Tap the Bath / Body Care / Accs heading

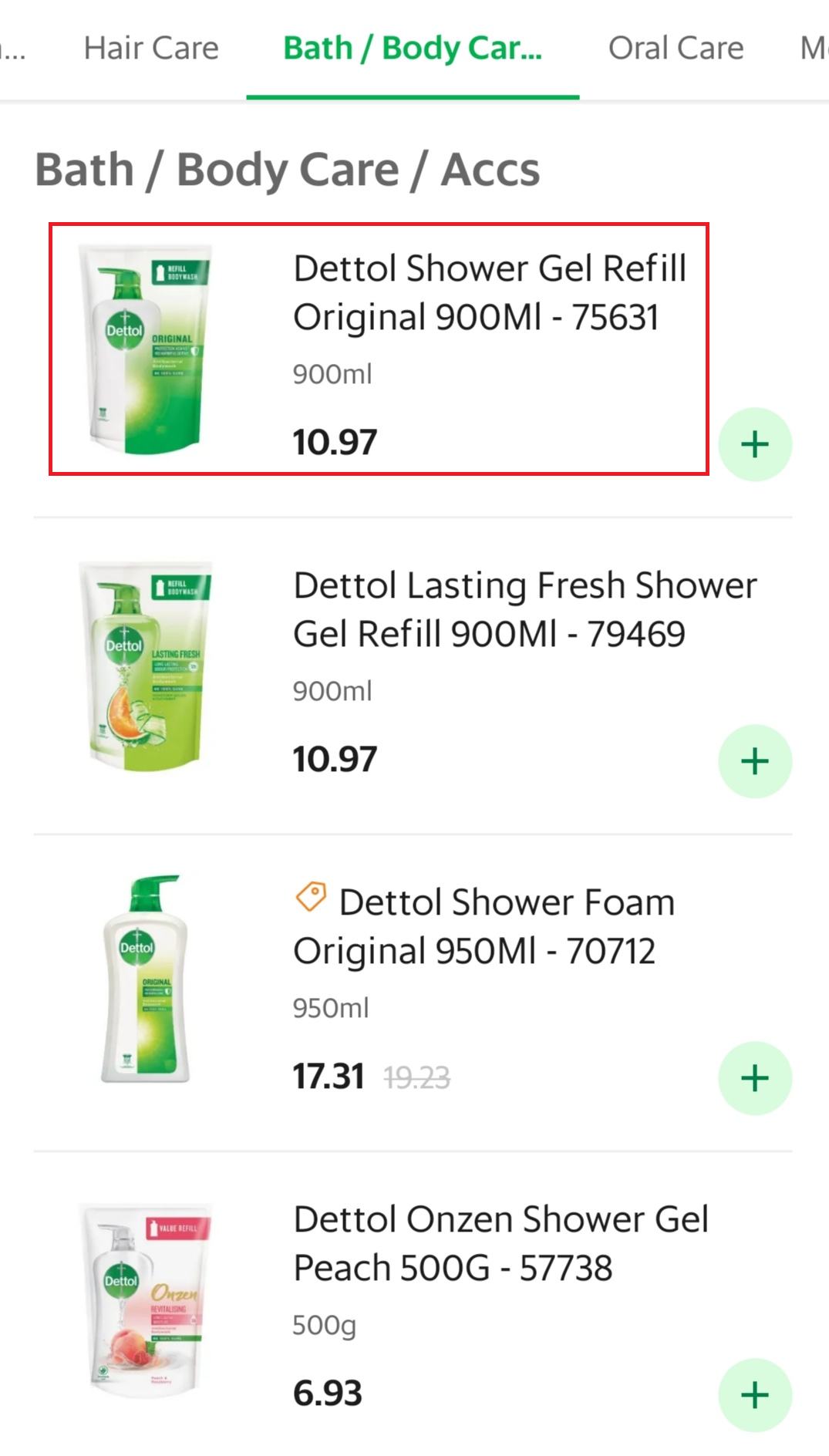click(287, 169)
